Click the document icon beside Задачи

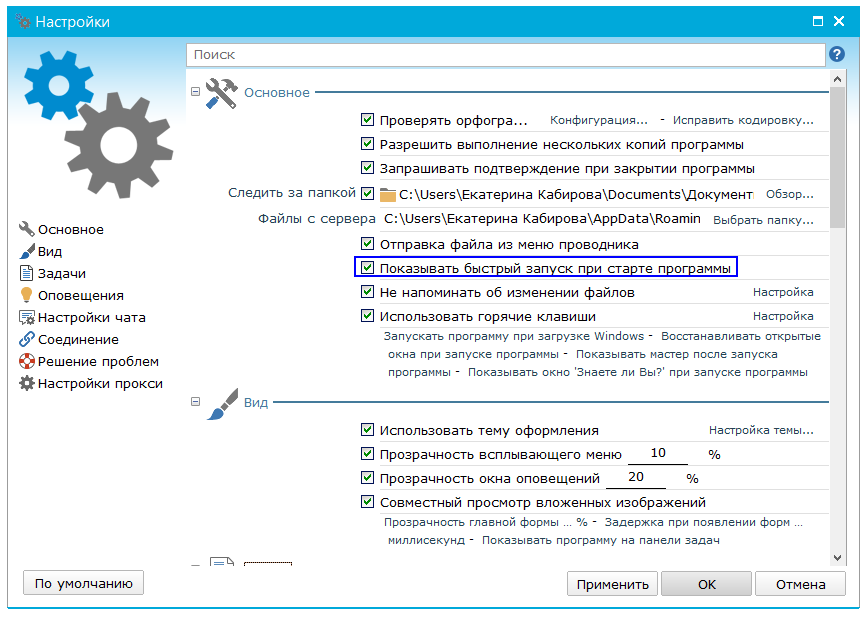pyautogui.click(x=27, y=274)
